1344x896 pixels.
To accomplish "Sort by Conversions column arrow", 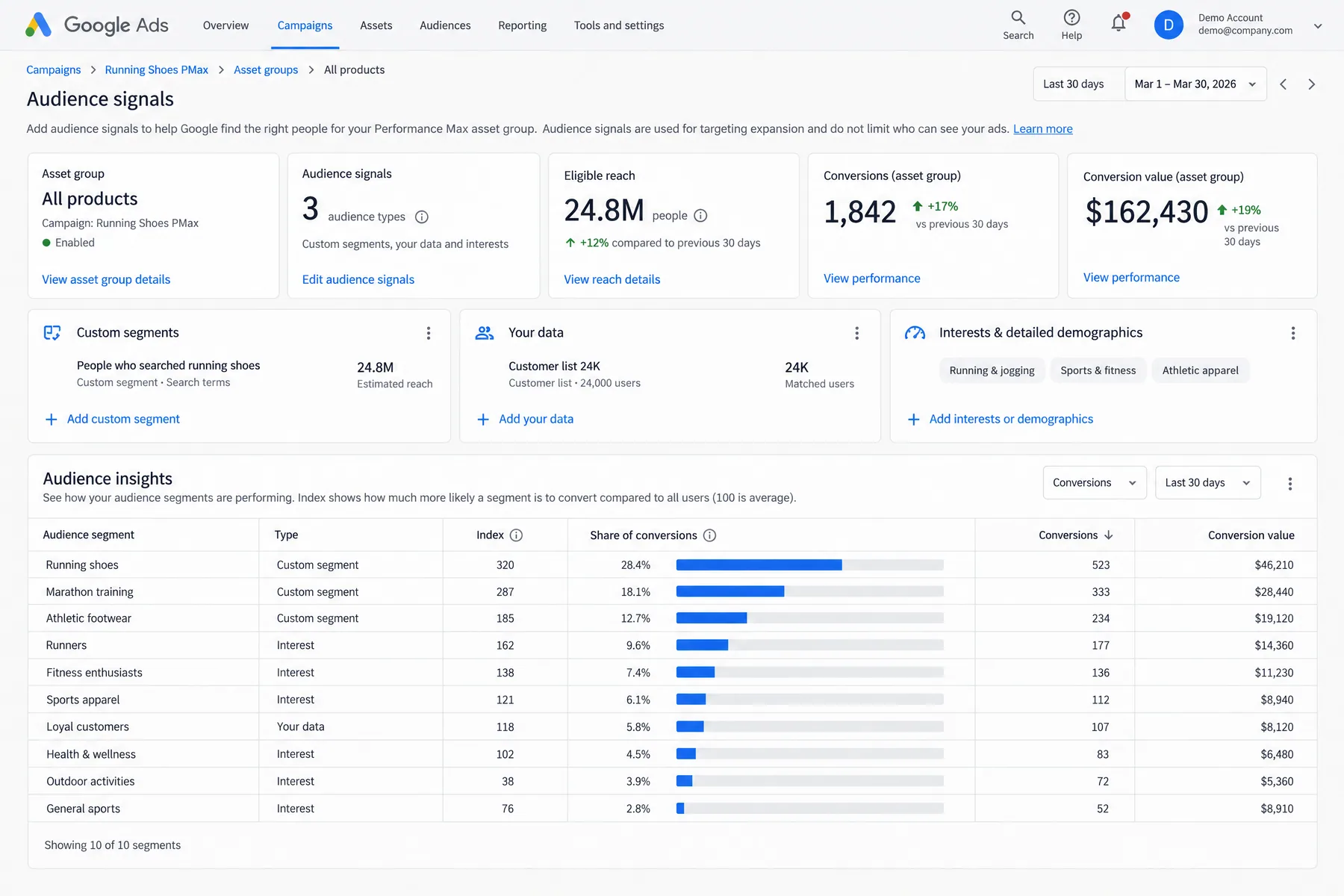I will (x=1109, y=535).
